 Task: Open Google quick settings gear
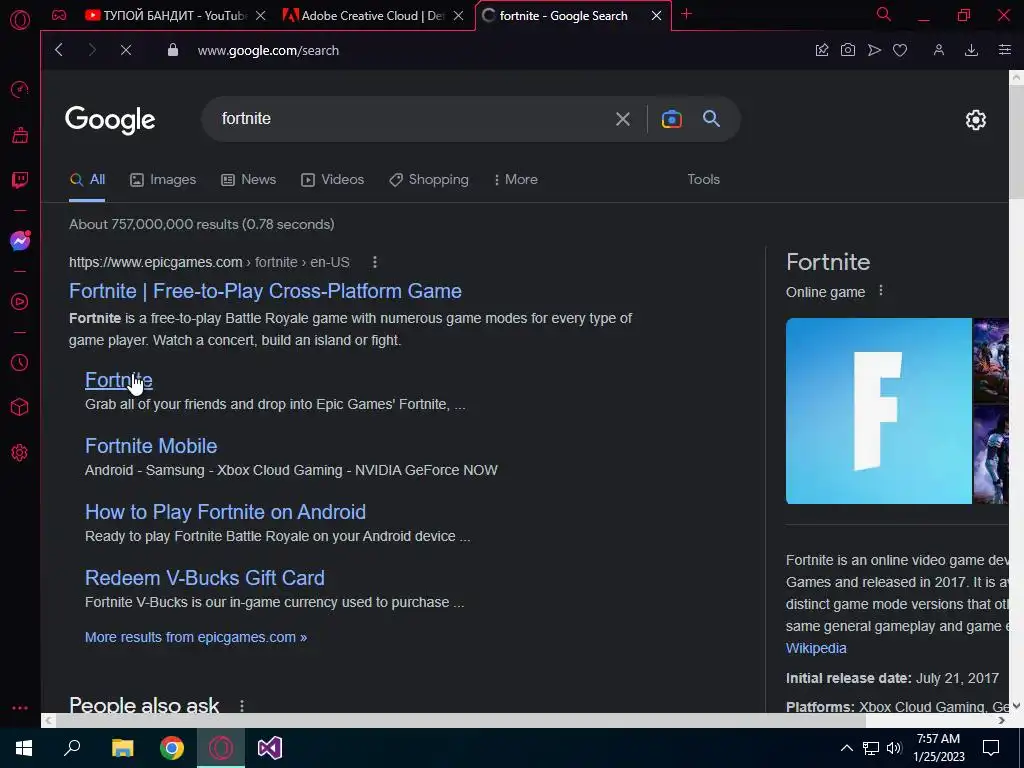coord(976,120)
